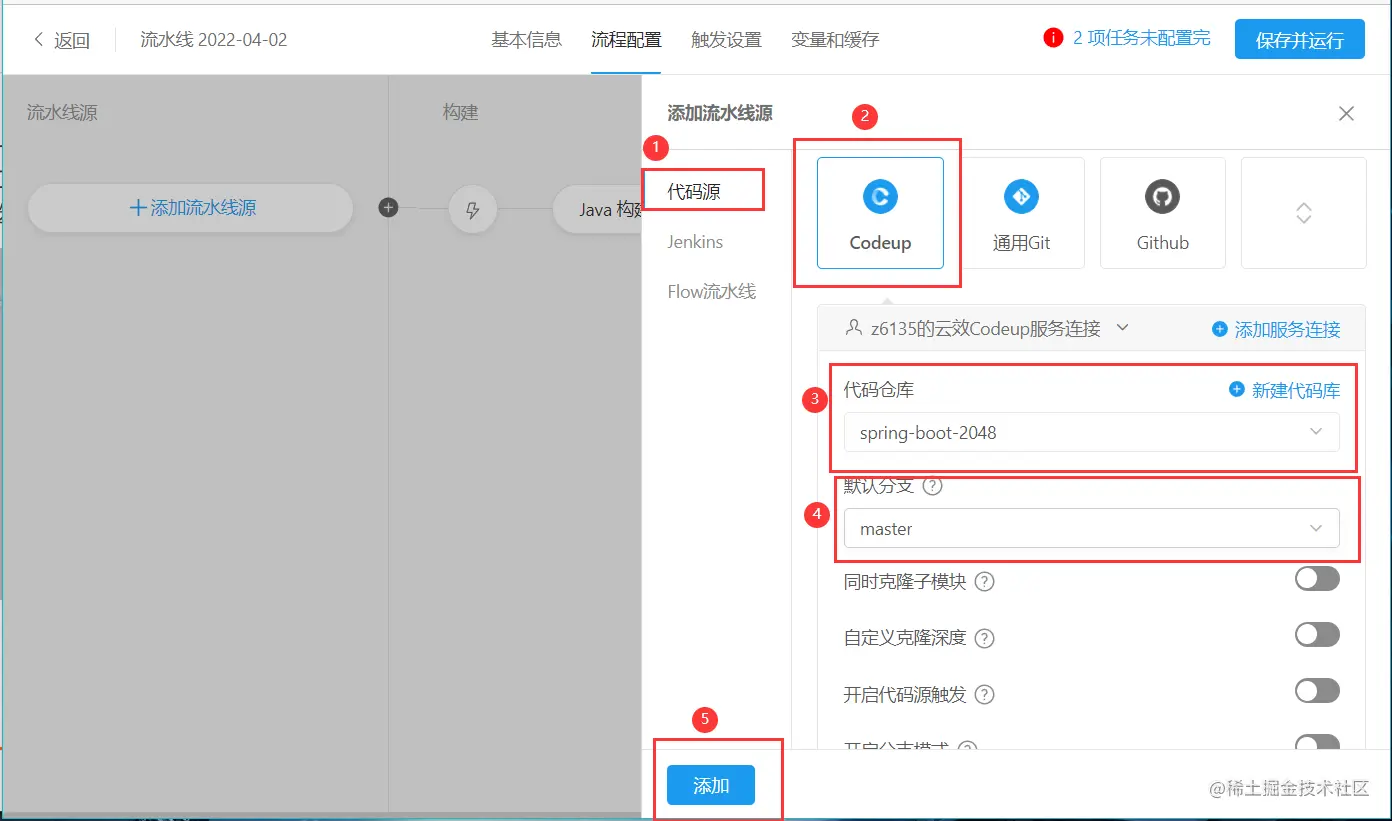
Task: Click 新建代码库 link
Action: [x=1296, y=390]
